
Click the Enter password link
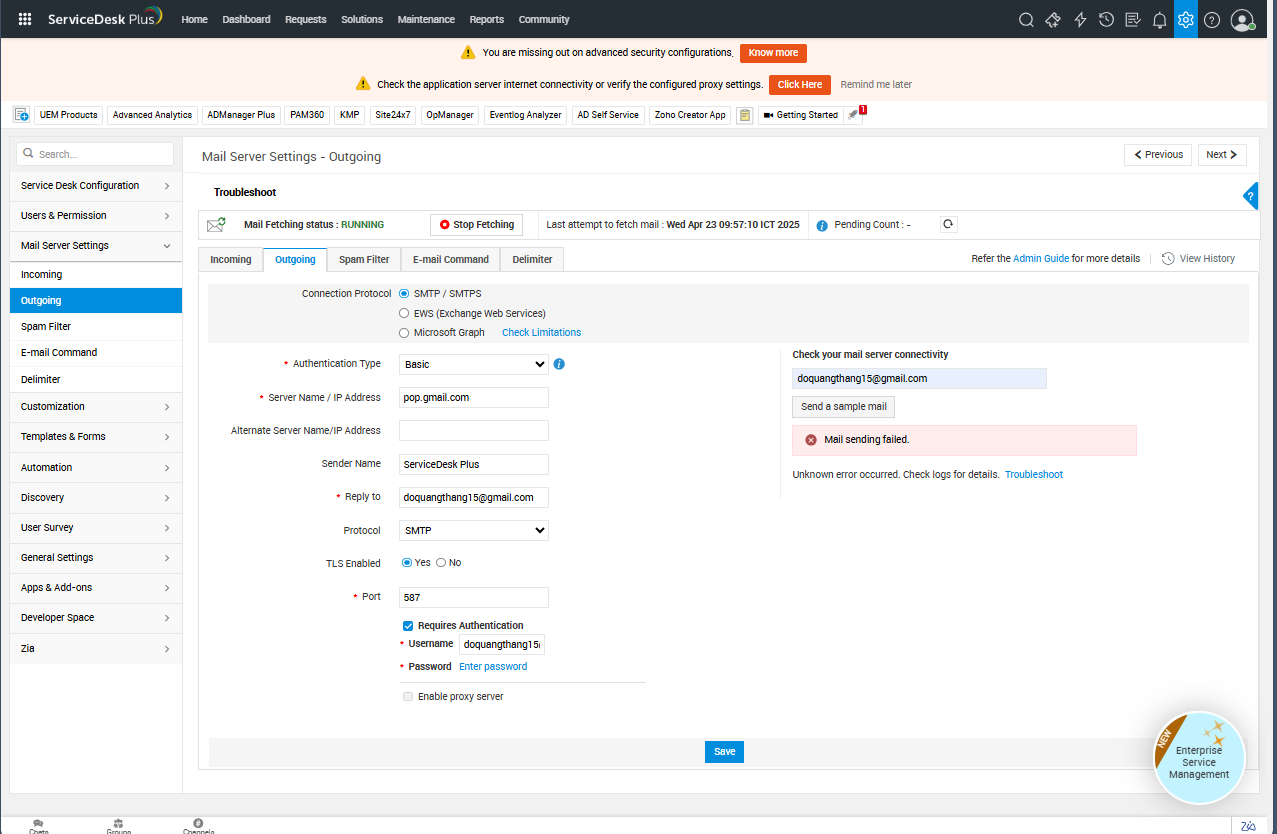point(493,667)
